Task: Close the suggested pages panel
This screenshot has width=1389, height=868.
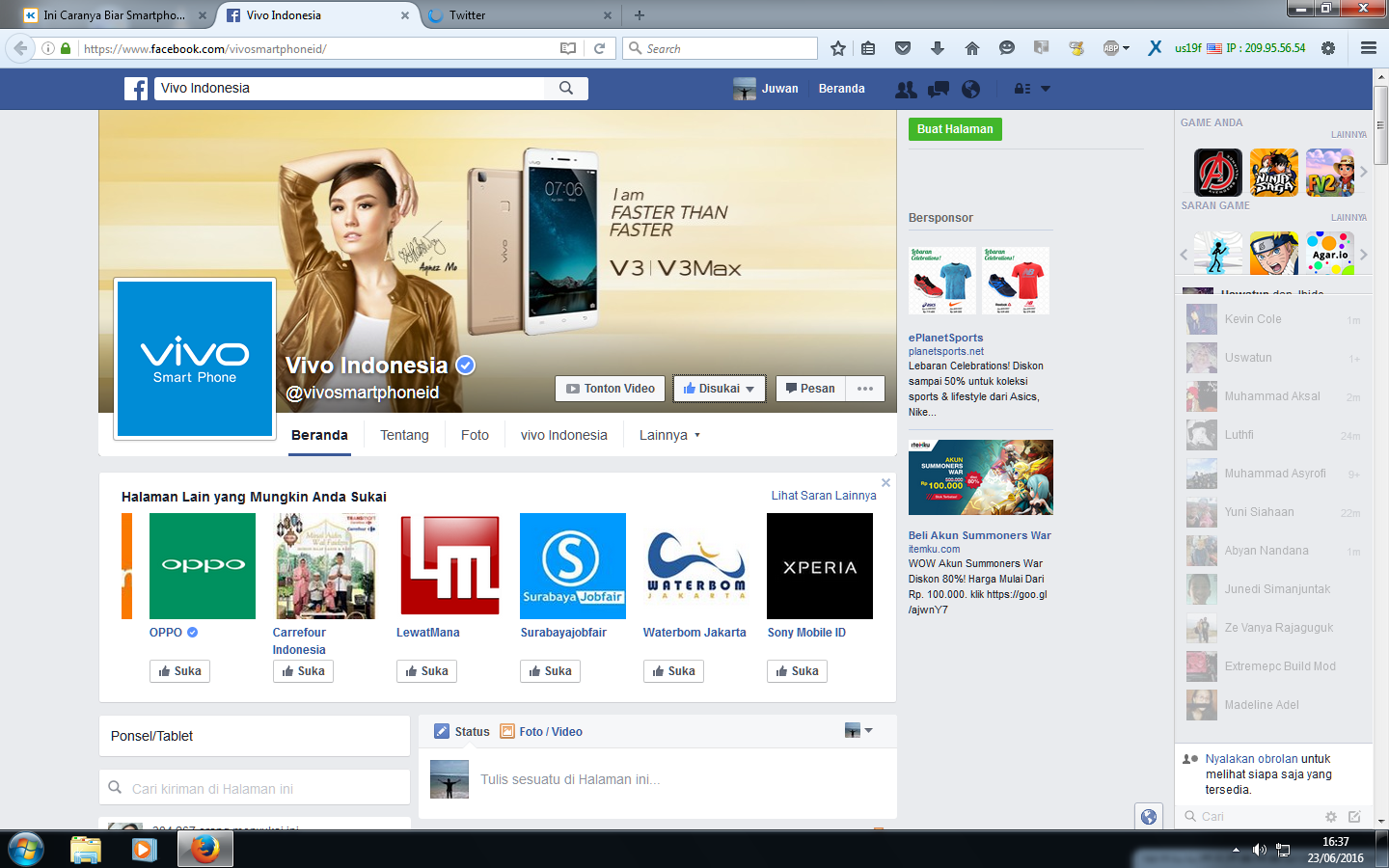Action: click(x=885, y=483)
